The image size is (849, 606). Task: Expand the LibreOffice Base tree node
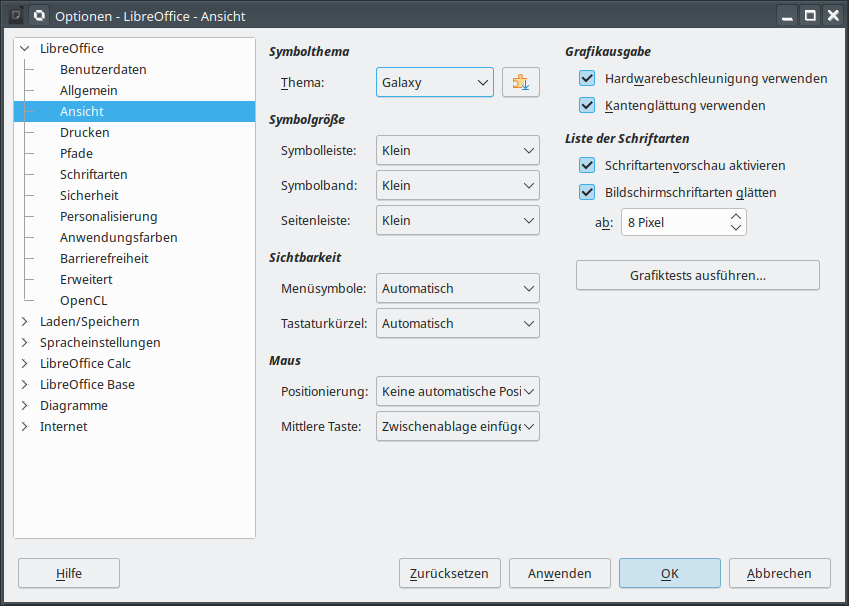pyautogui.click(x=24, y=385)
